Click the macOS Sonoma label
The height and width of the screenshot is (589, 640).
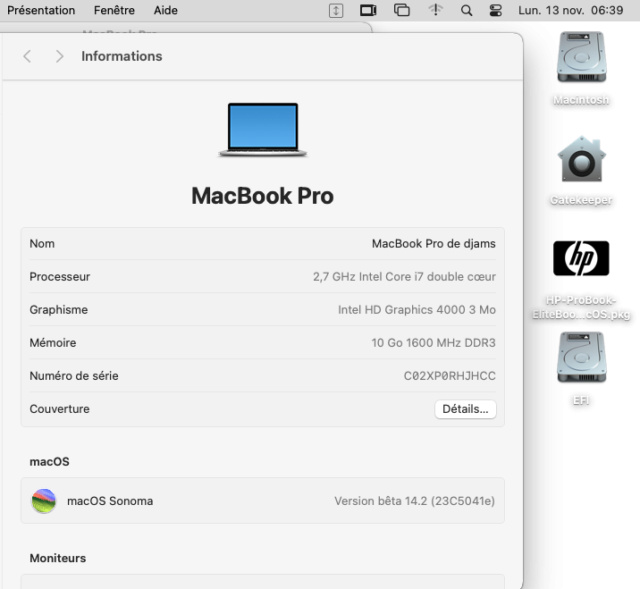(110, 501)
